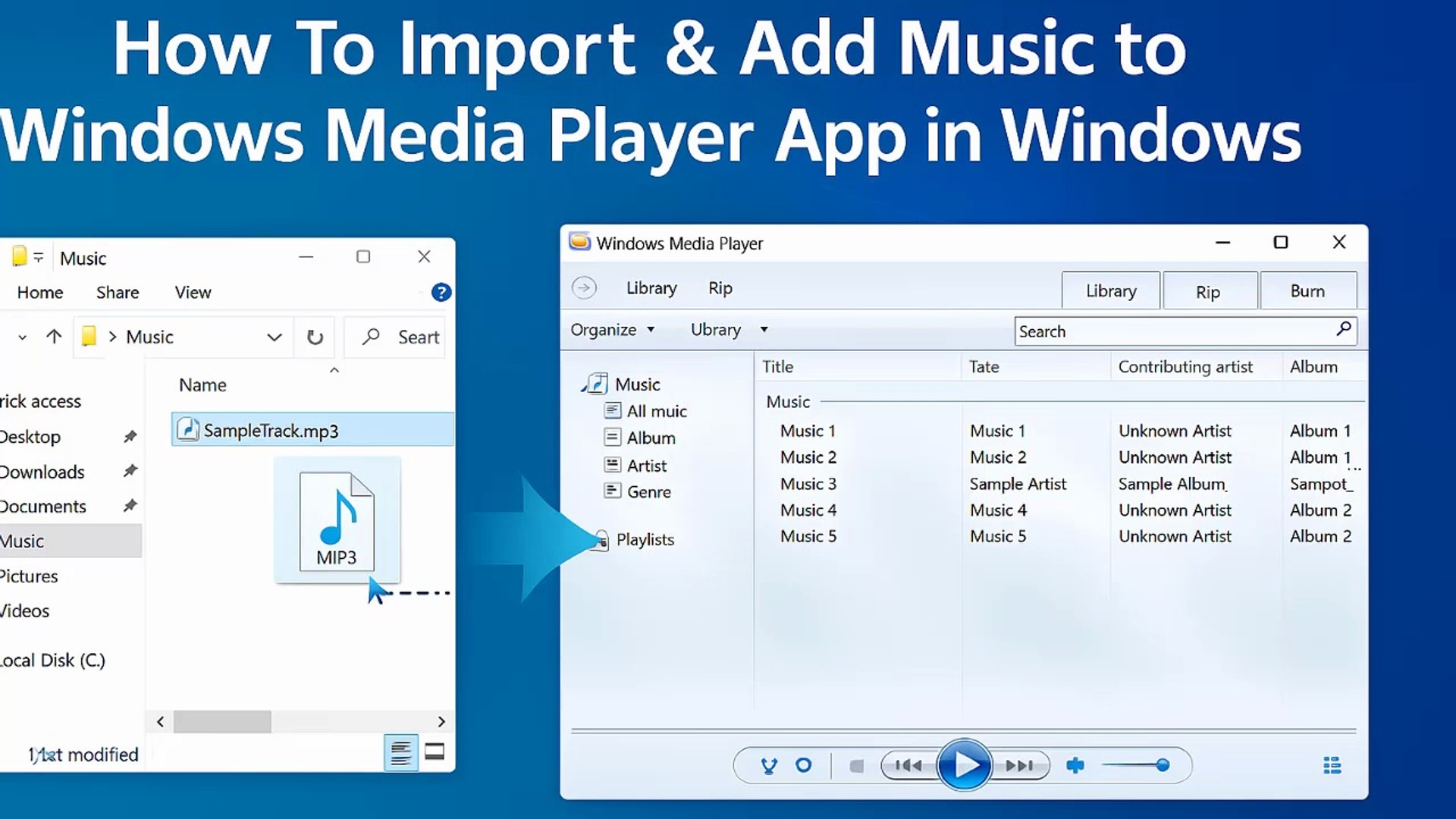Click the File Explorer help icon

click(441, 293)
